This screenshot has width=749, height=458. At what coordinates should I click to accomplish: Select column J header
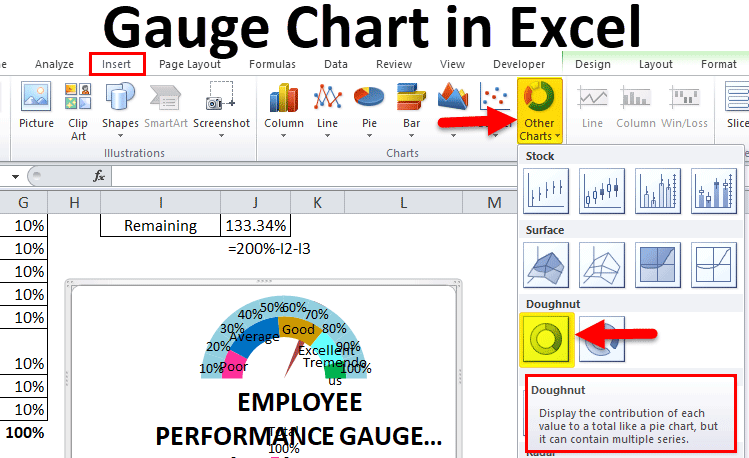pos(255,202)
